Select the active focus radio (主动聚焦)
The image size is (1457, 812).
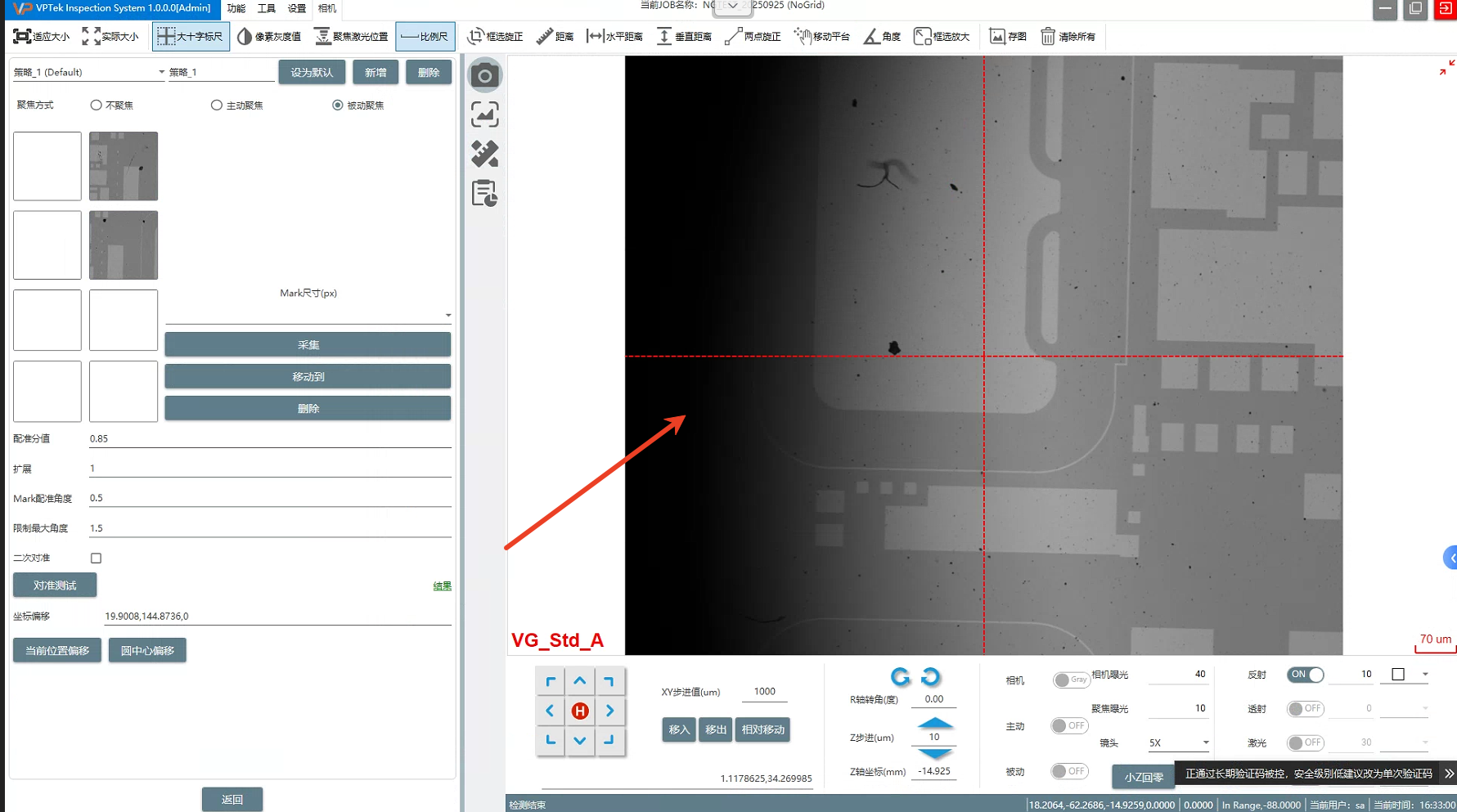tap(217, 105)
